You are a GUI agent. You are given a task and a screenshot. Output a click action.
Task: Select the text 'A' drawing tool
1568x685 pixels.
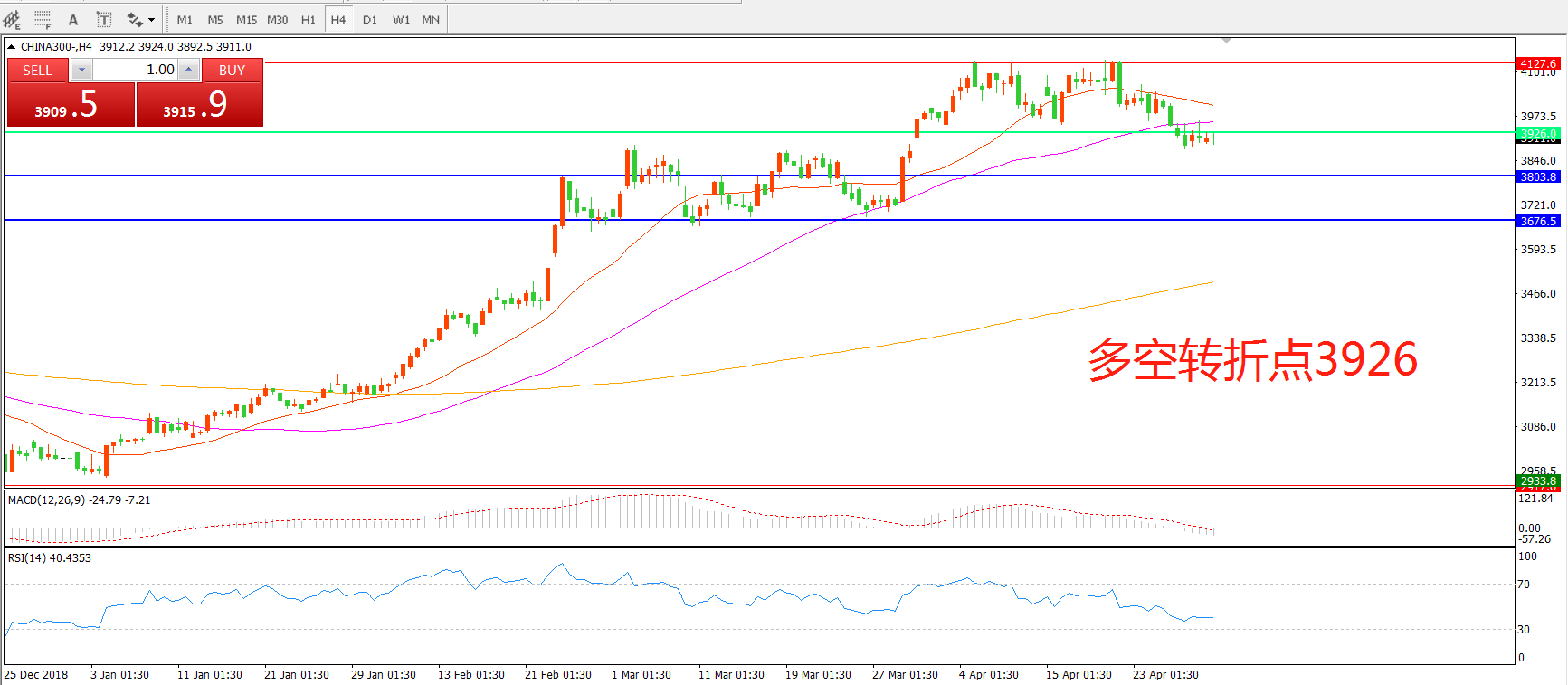pos(73,20)
